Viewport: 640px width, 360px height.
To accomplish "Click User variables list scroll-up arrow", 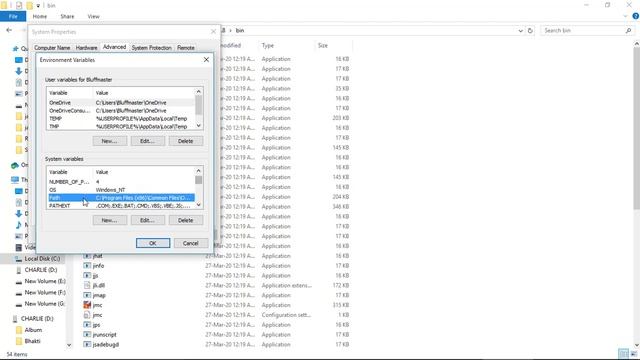I will [198, 92].
